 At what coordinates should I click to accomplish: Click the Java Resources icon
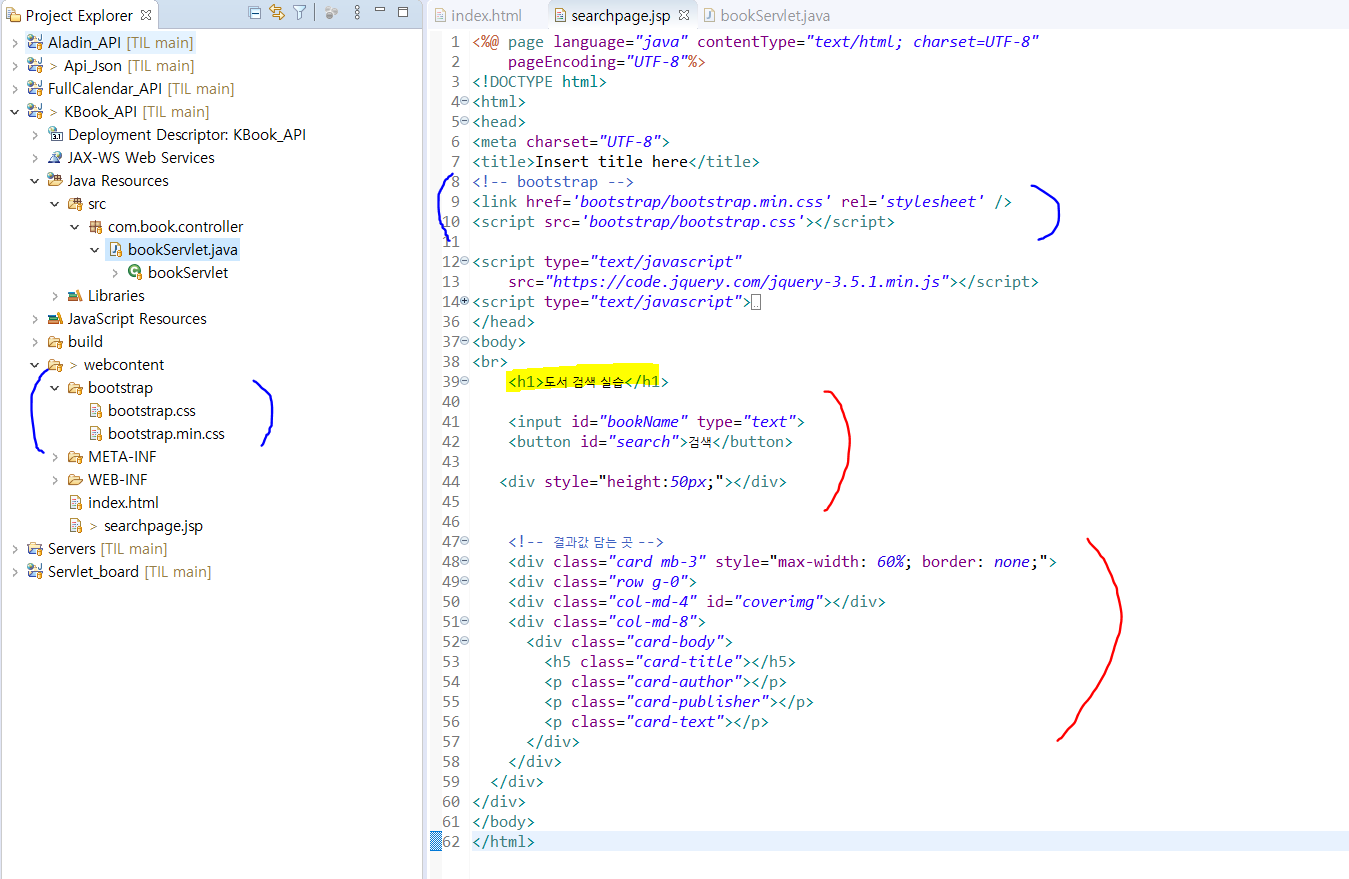pyautogui.click(x=55, y=181)
